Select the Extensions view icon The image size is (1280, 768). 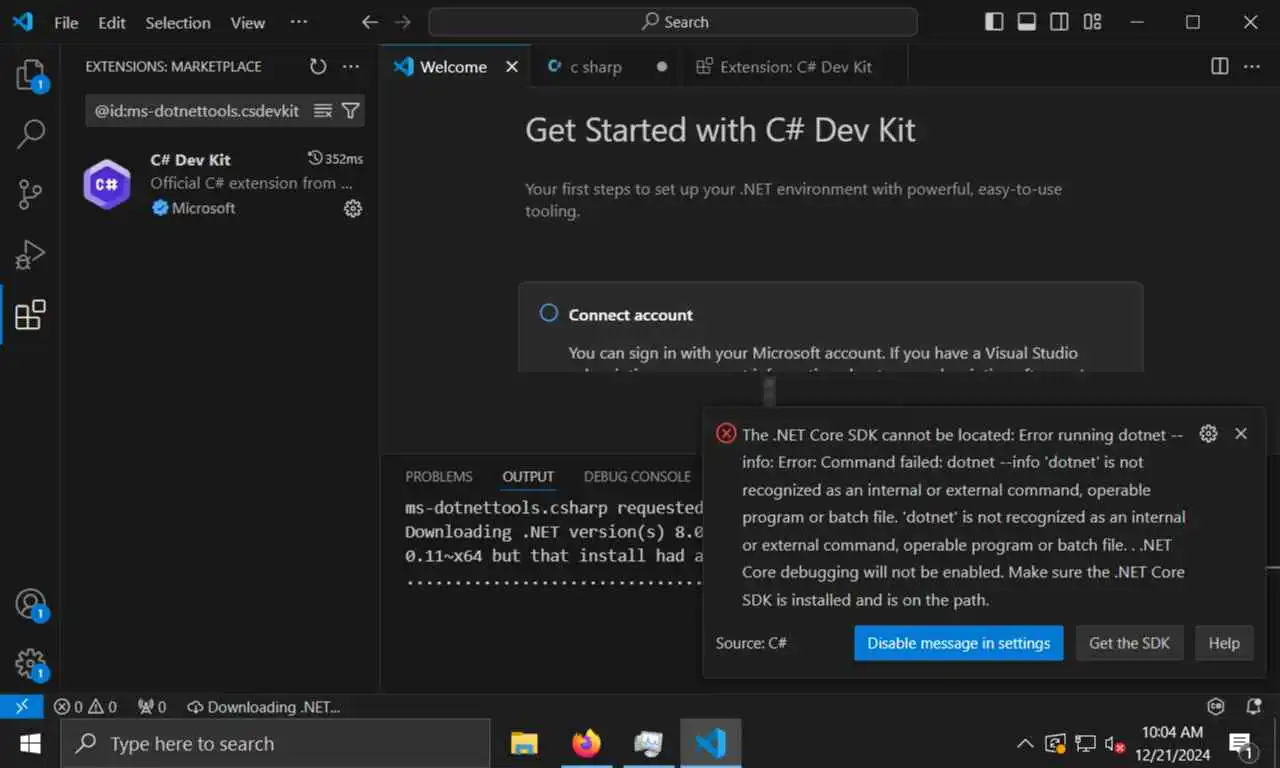(30, 314)
